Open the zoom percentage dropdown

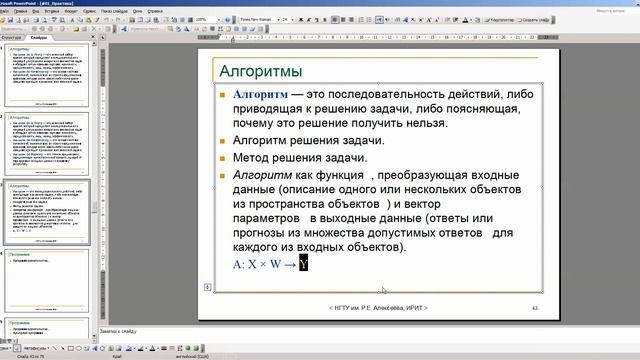[x=219, y=20]
